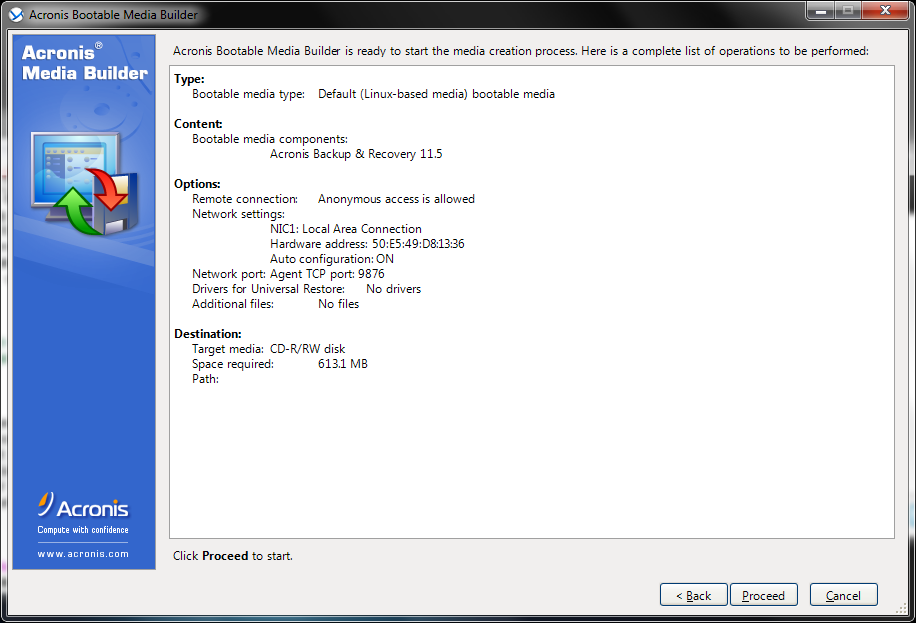This screenshot has width=916, height=623.
Task: Select 'Space required:' label
Action: (x=233, y=364)
